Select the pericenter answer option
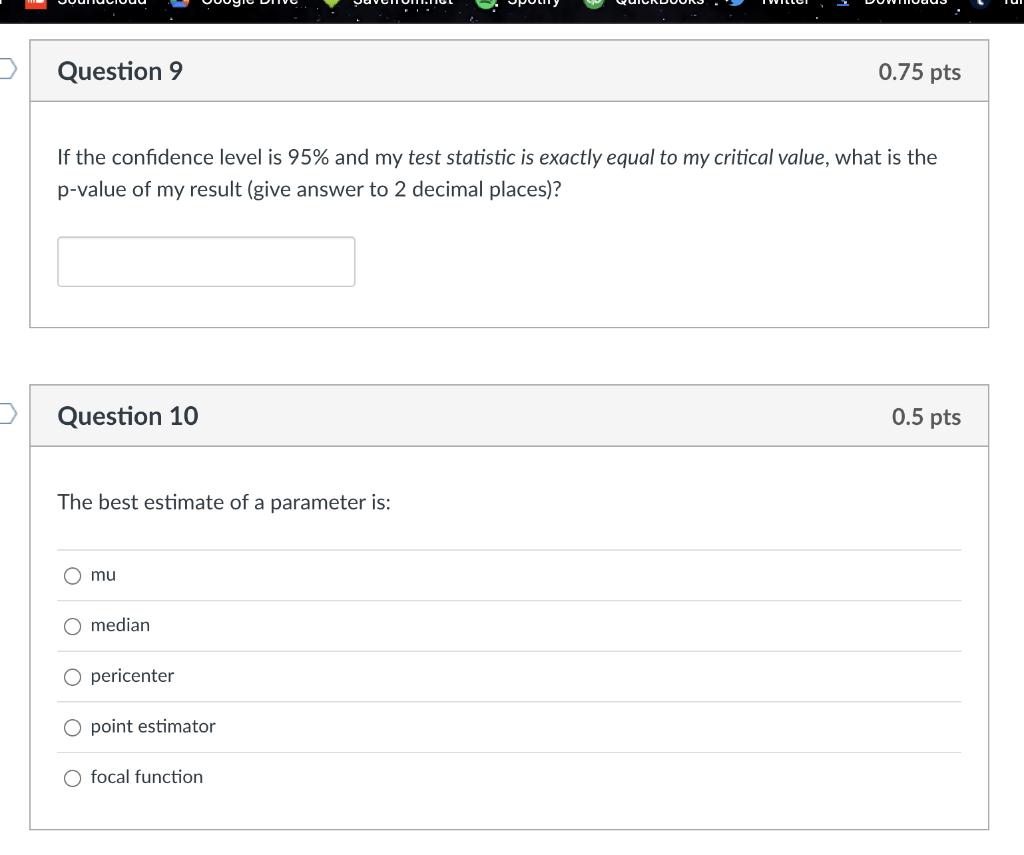The image size is (1024, 855). 72,677
